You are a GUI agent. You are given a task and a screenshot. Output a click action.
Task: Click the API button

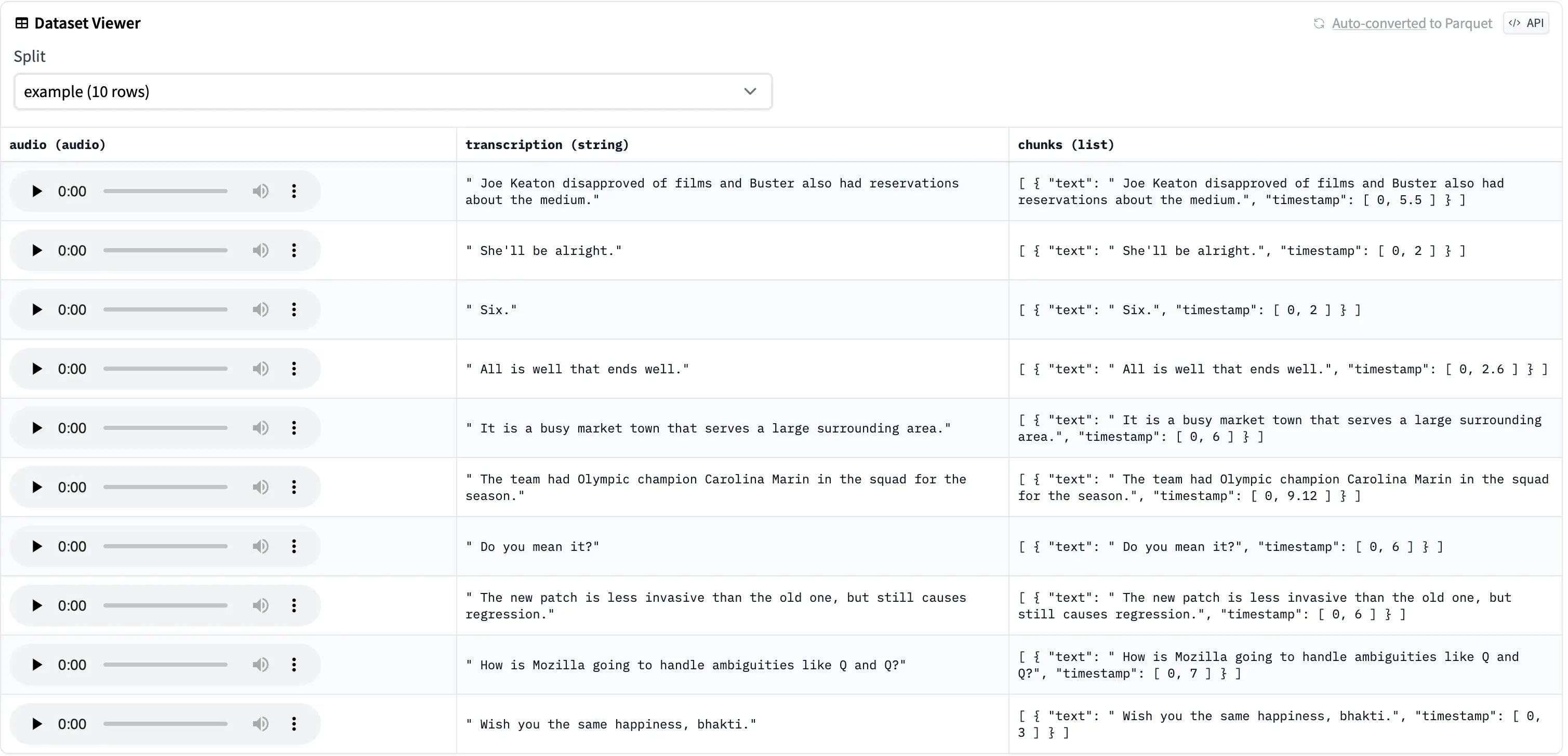[1526, 23]
